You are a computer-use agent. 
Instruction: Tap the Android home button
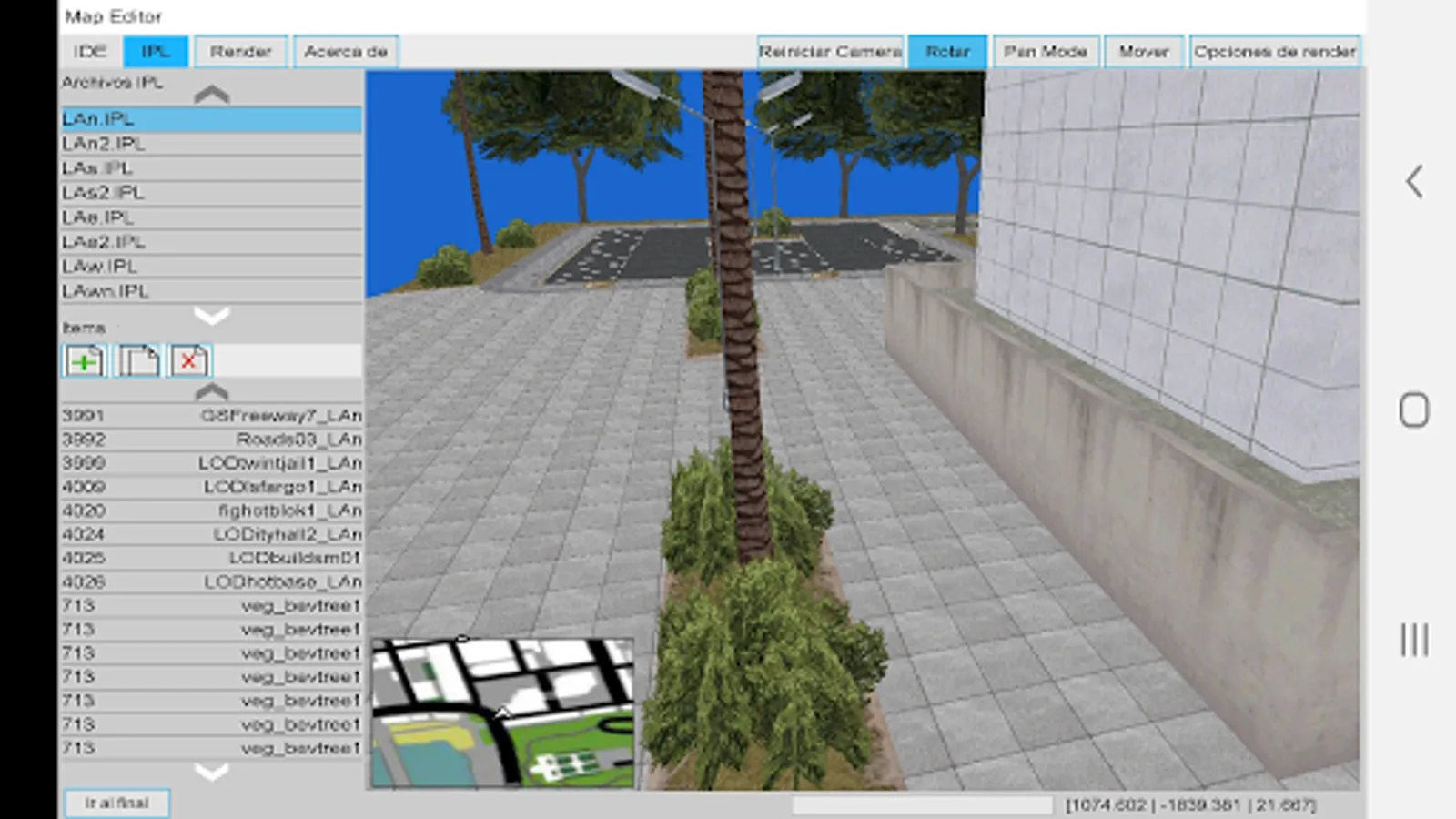pyautogui.click(x=1414, y=410)
